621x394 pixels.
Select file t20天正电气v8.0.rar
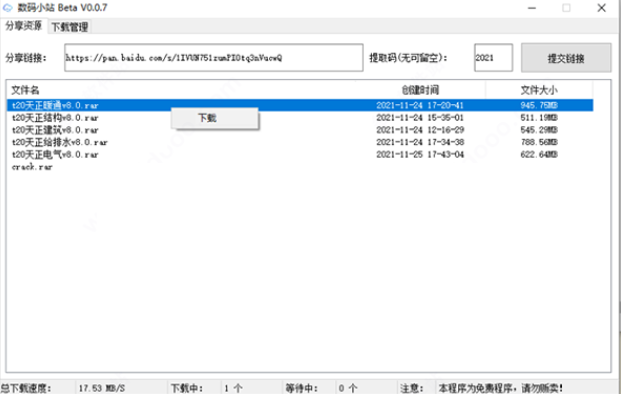tap(55, 154)
